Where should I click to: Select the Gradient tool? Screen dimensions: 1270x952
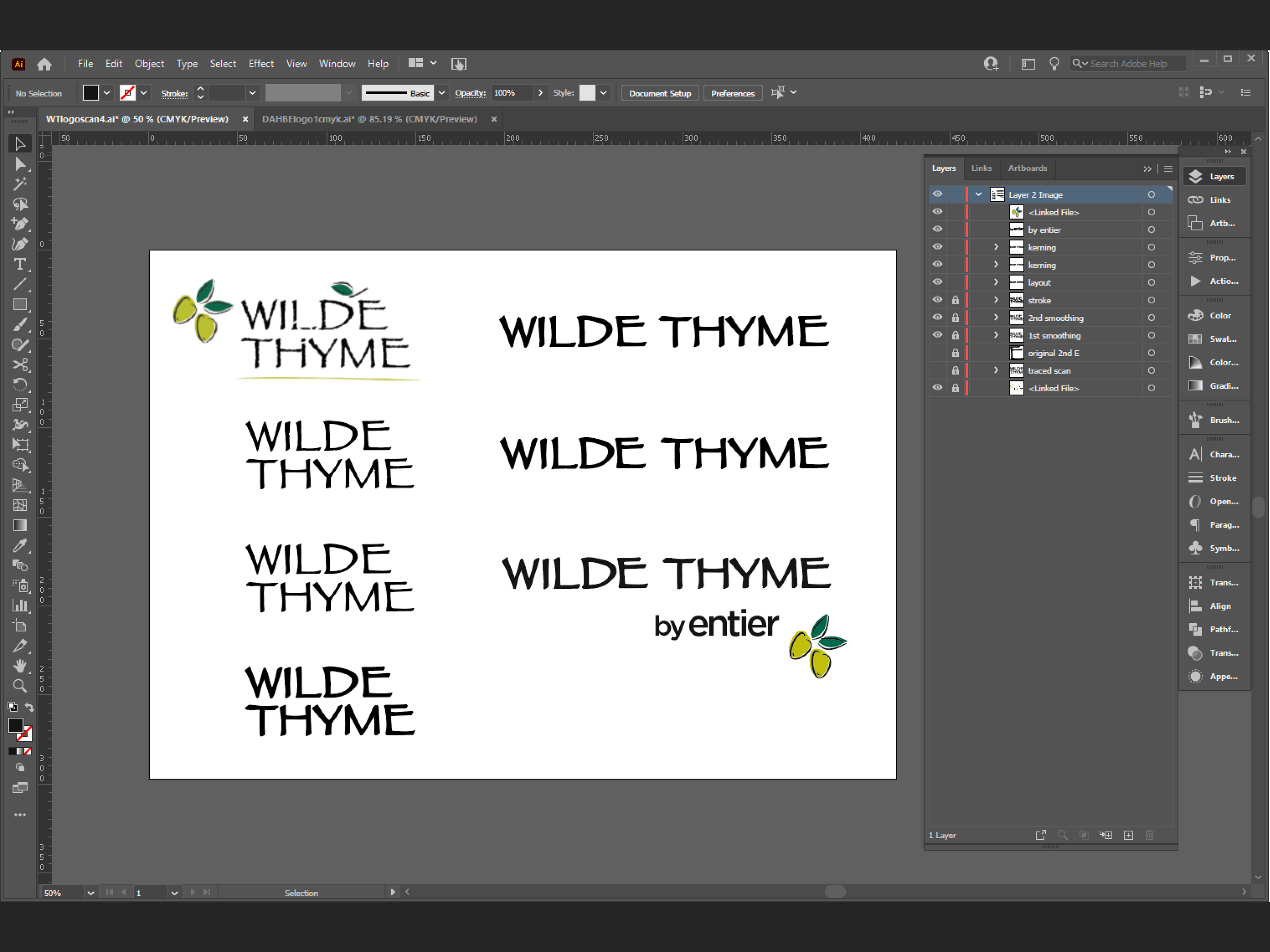tap(20, 526)
